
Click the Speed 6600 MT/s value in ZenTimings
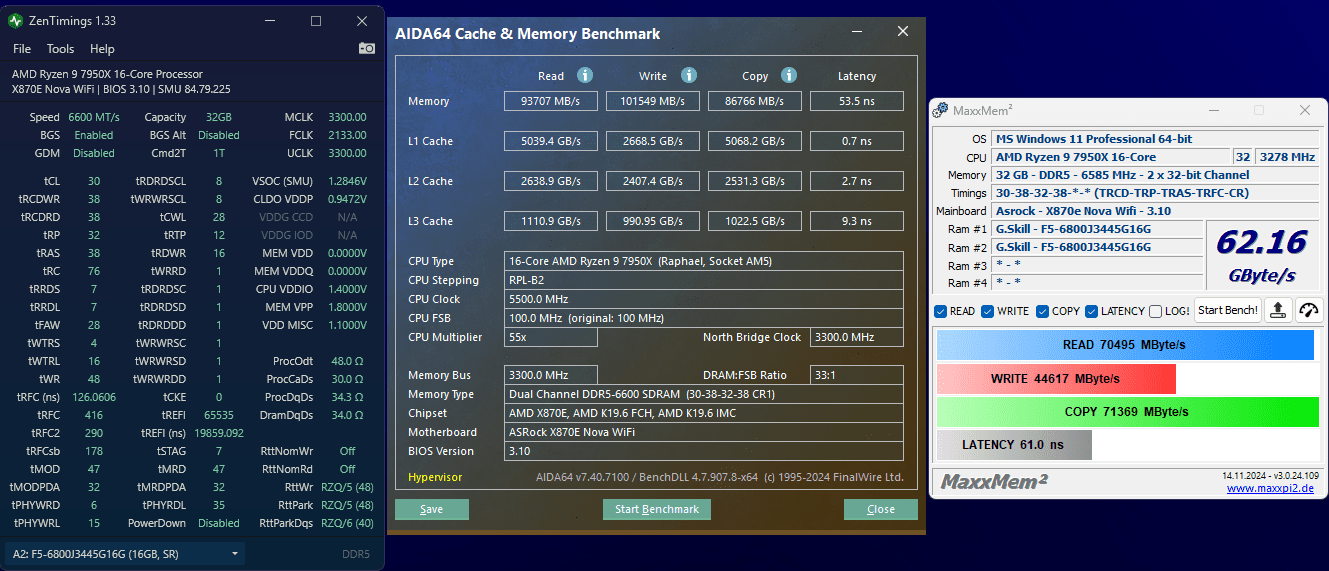point(94,117)
